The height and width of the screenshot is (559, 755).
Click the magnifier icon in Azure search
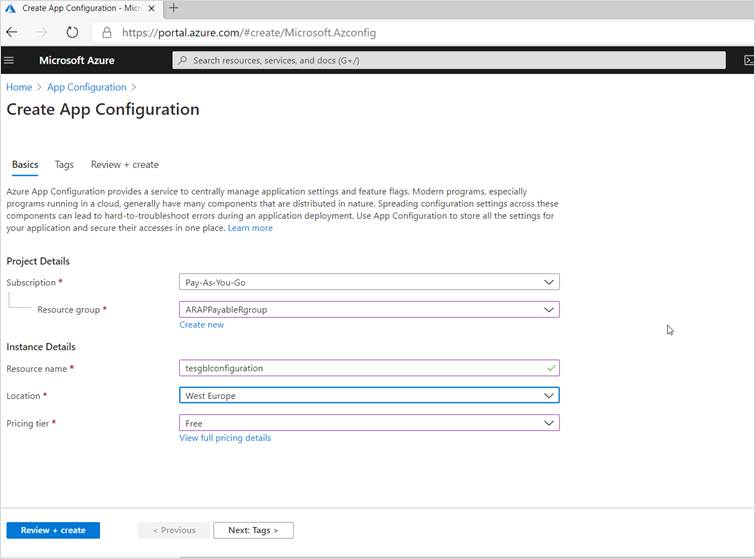click(182, 60)
